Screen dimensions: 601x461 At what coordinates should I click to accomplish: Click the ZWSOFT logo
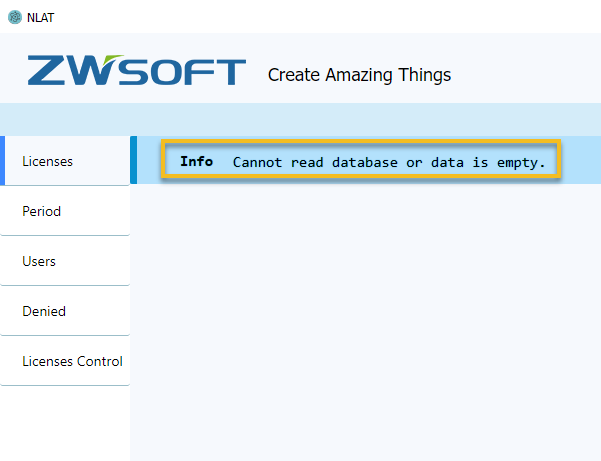136,70
